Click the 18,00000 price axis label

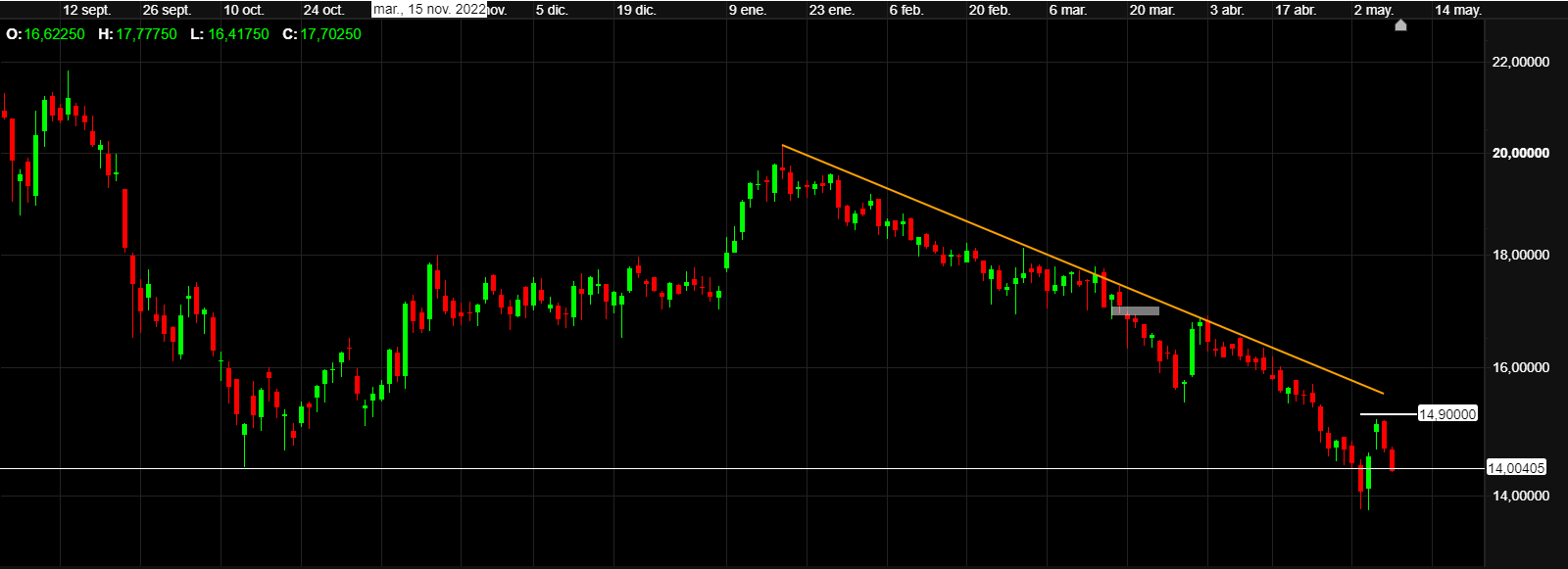click(x=1520, y=255)
